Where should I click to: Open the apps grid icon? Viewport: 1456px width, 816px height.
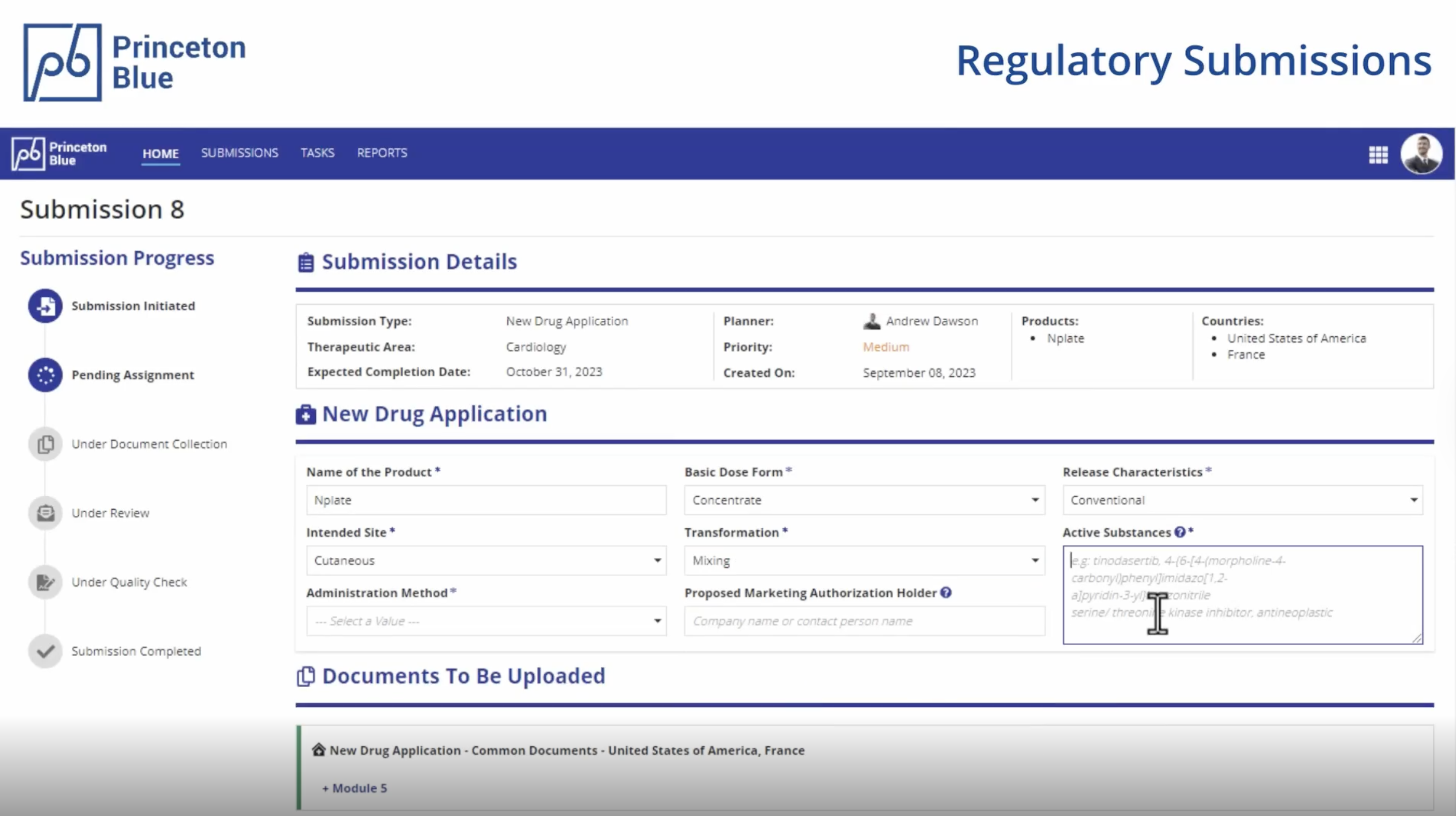pyautogui.click(x=1378, y=154)
